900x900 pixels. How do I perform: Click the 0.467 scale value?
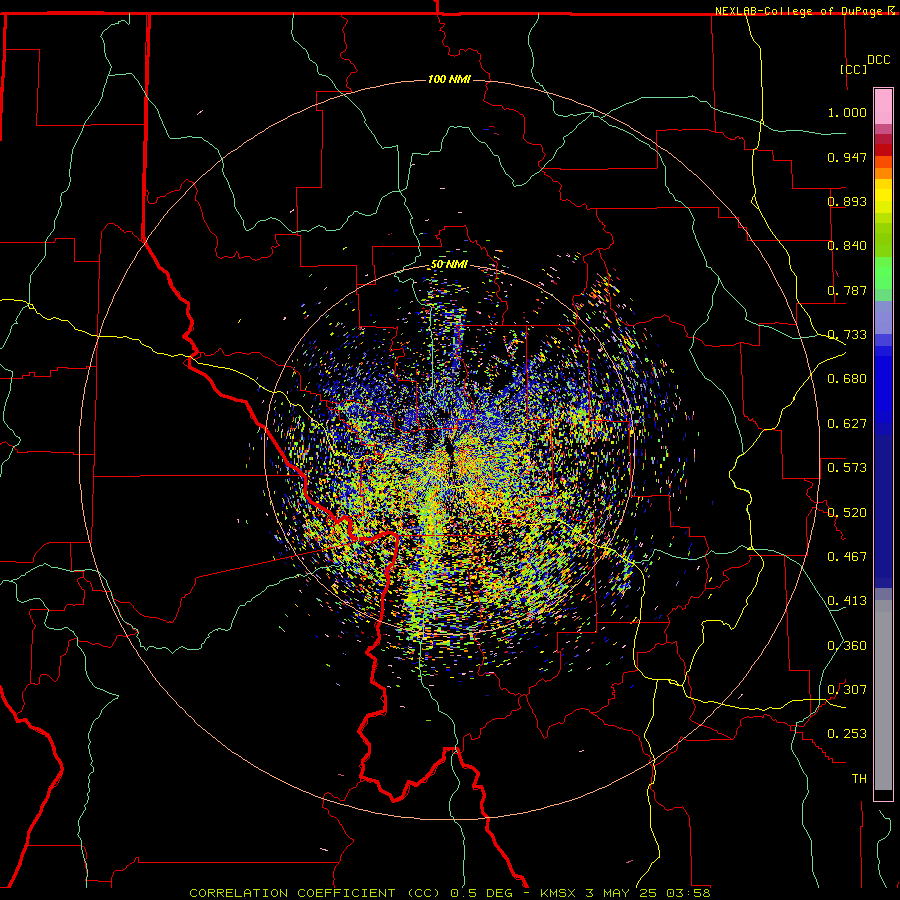[847, 557]
